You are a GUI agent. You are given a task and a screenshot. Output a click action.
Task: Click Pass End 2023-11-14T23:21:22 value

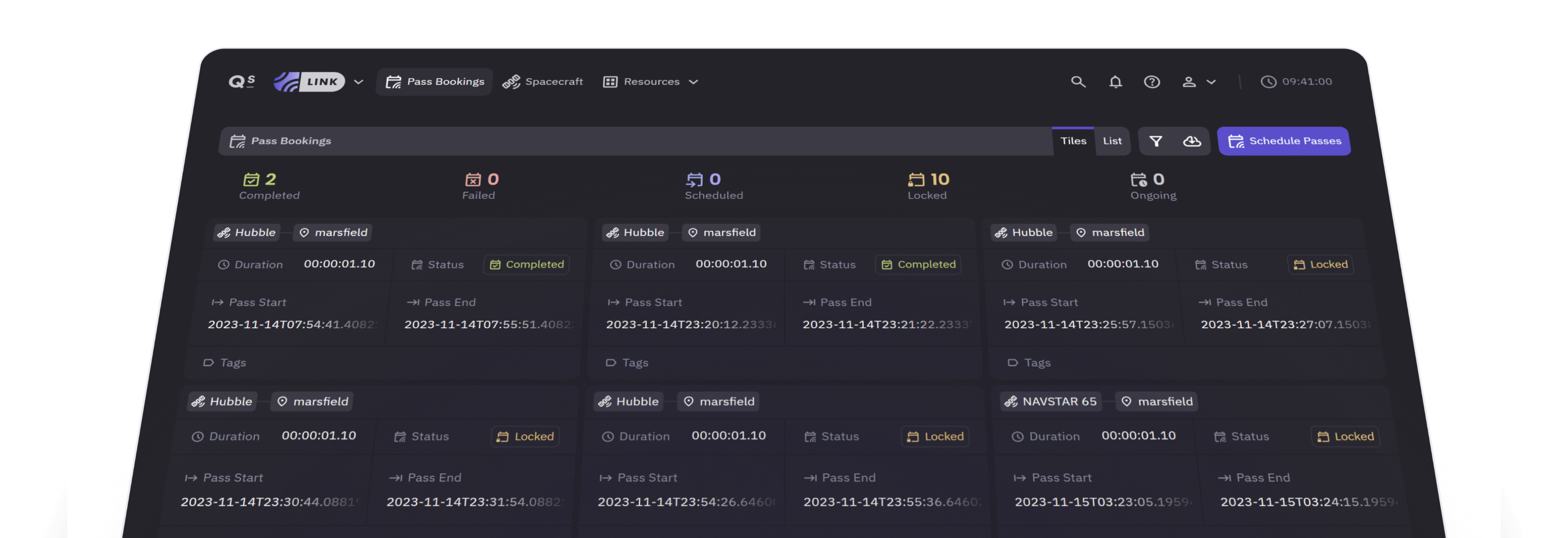tap(887, 325)
